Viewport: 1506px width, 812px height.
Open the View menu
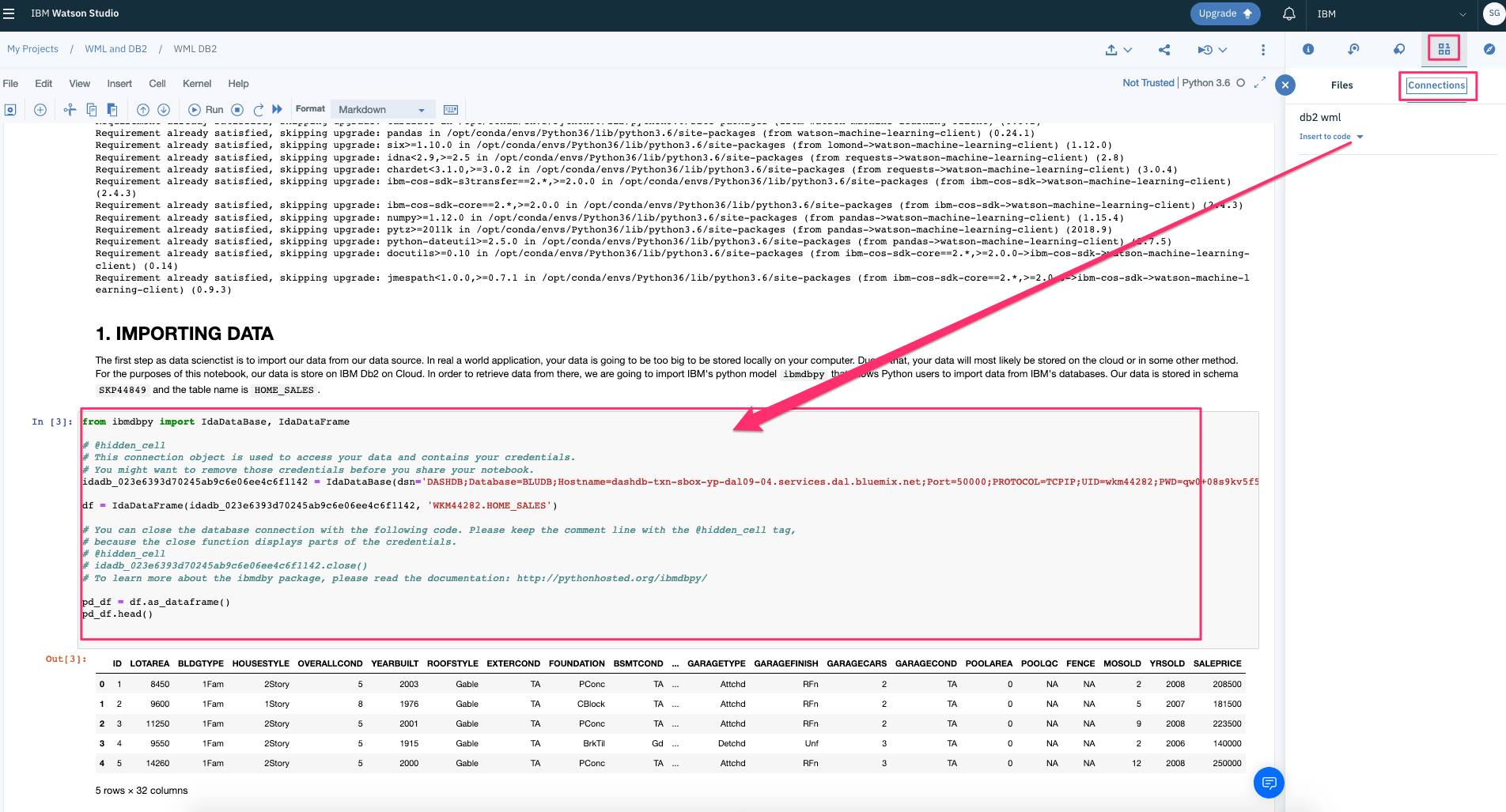[79, 84]
